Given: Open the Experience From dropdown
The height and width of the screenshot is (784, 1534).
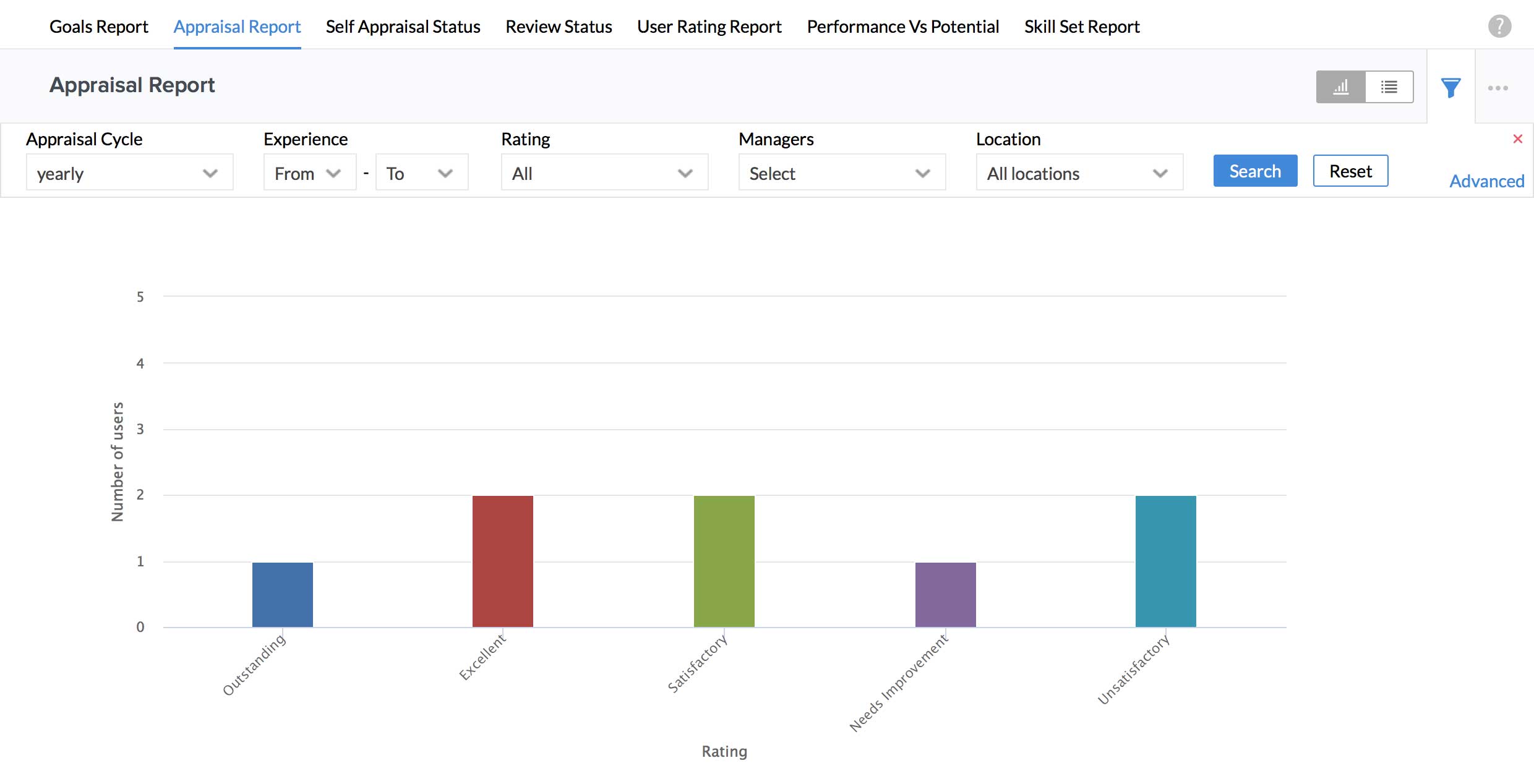Looking at the screenshot, I should (309, 173).
